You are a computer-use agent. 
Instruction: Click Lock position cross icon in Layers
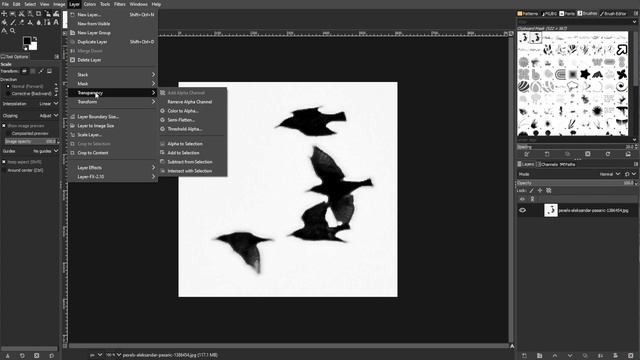coord(540,191)
